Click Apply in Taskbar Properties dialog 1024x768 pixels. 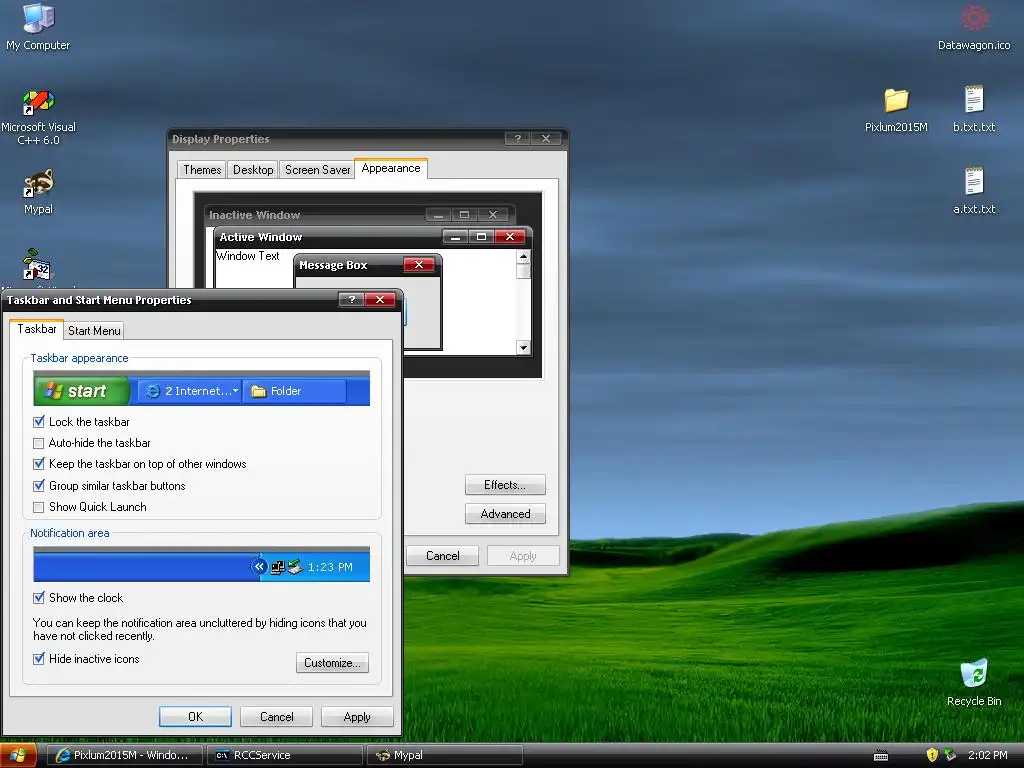tap(357, 716)
